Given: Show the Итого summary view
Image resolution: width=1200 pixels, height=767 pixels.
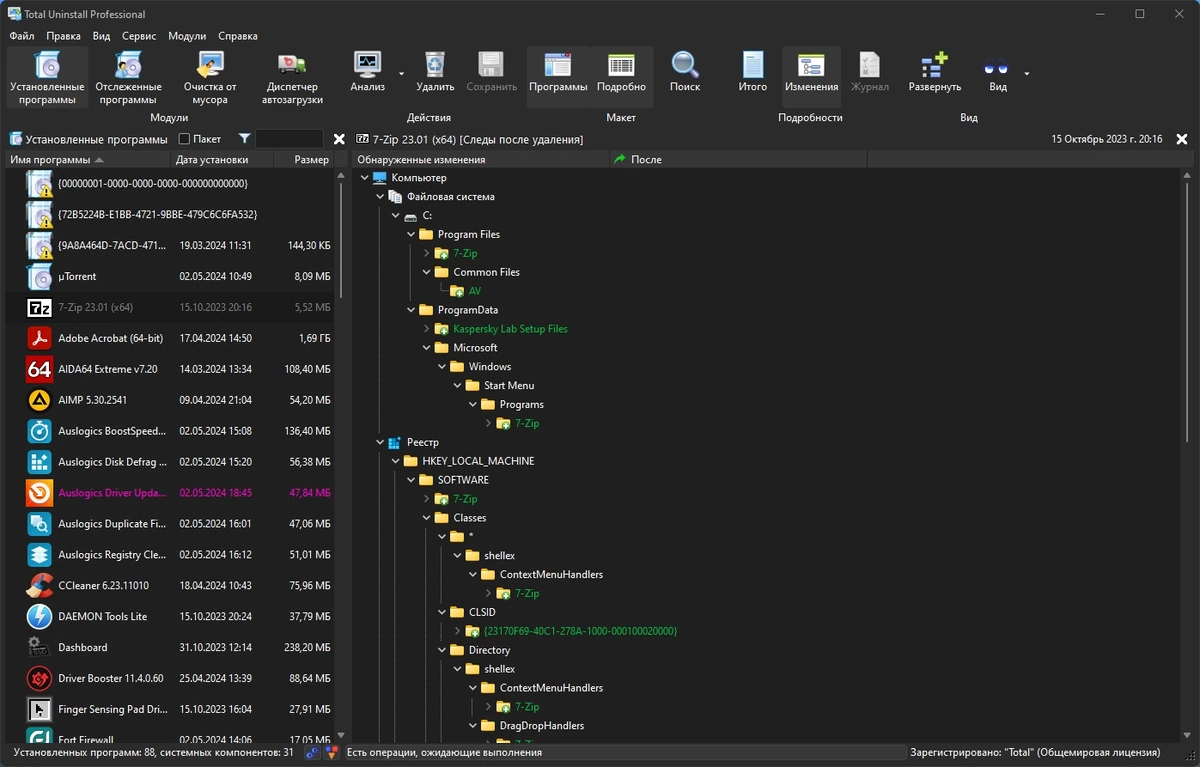Looking at the screenshot, I should point(753,72).
